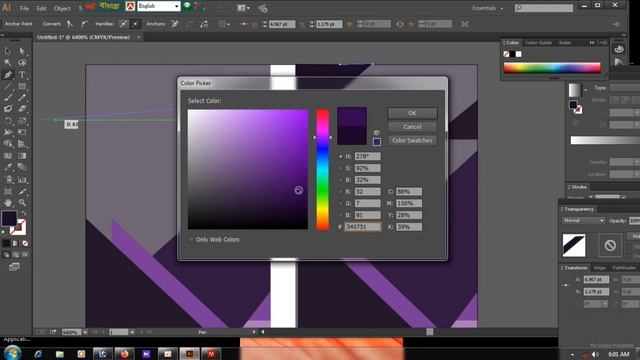Open the Normal blending mode dropdown
The width and height of the screenshot is (640, 360).
[x=583, y=220]
